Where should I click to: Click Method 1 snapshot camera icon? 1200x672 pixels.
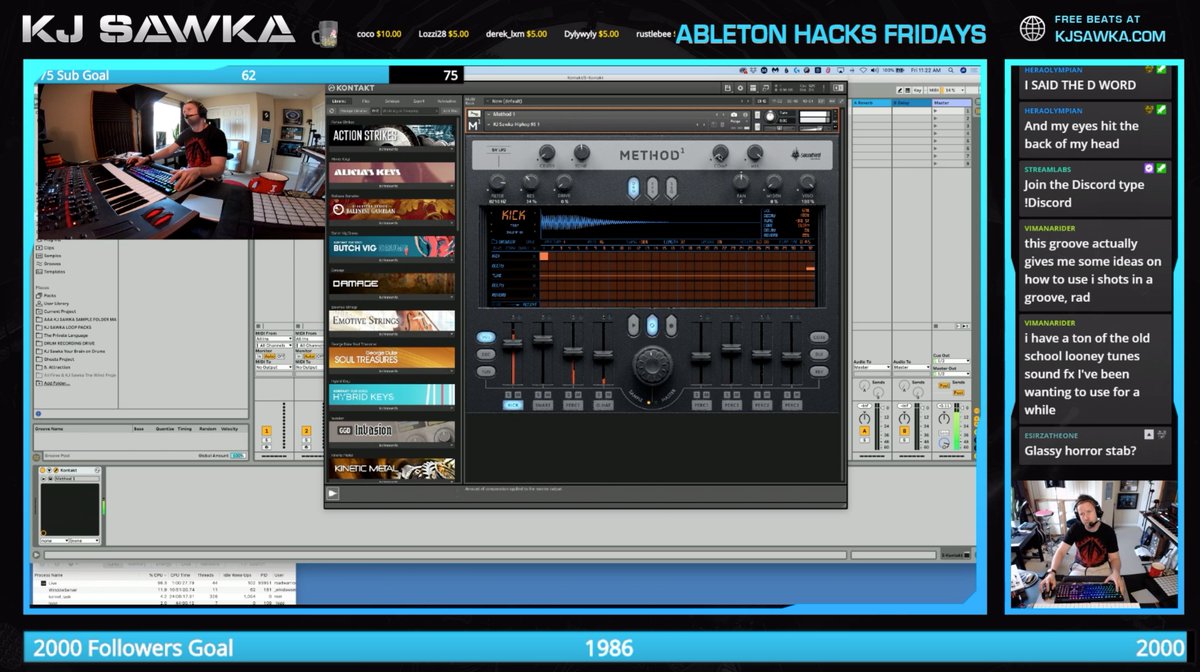click(x=733, y=115)
